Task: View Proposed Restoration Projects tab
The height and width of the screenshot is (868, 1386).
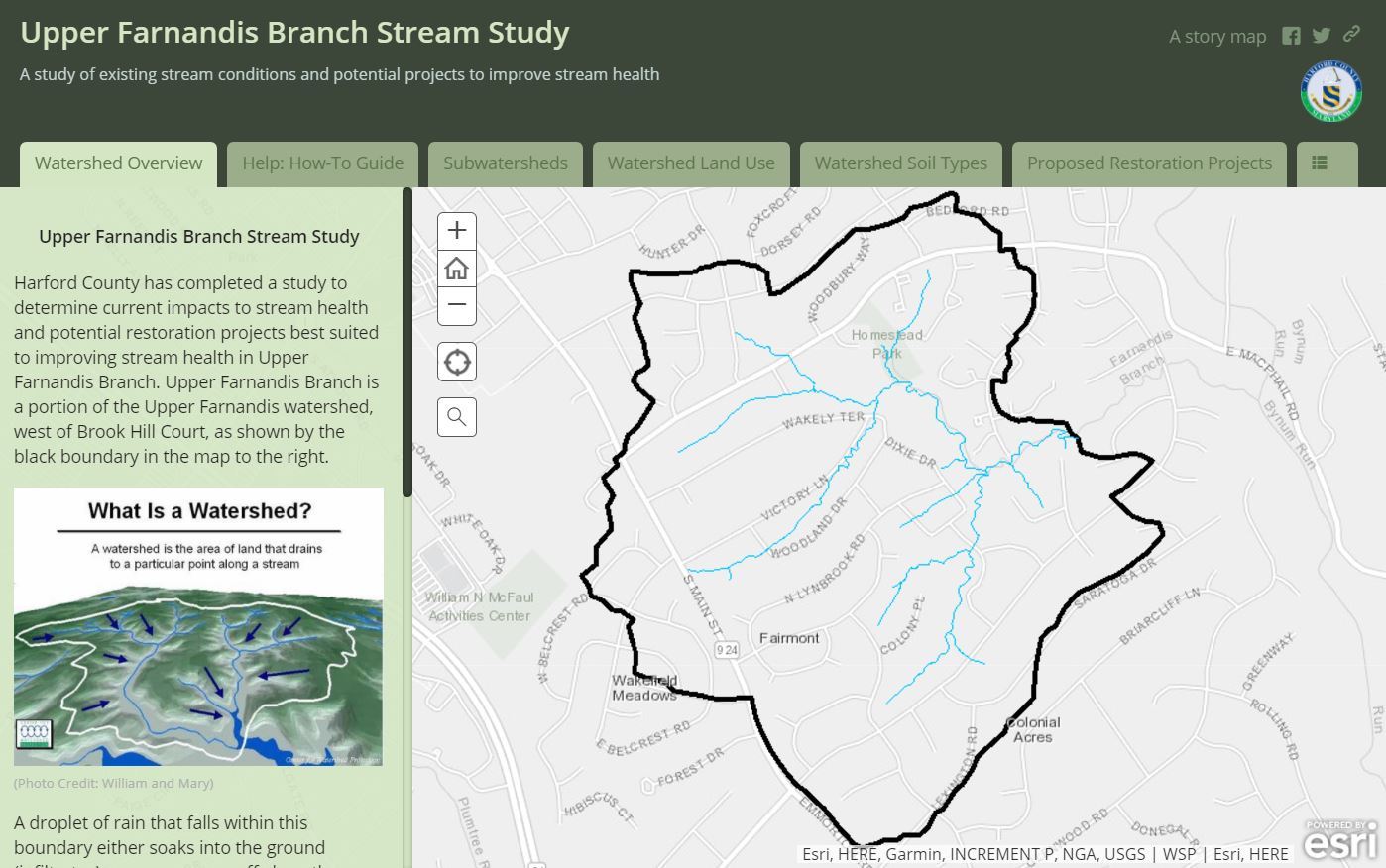Action: (1149, 163)
